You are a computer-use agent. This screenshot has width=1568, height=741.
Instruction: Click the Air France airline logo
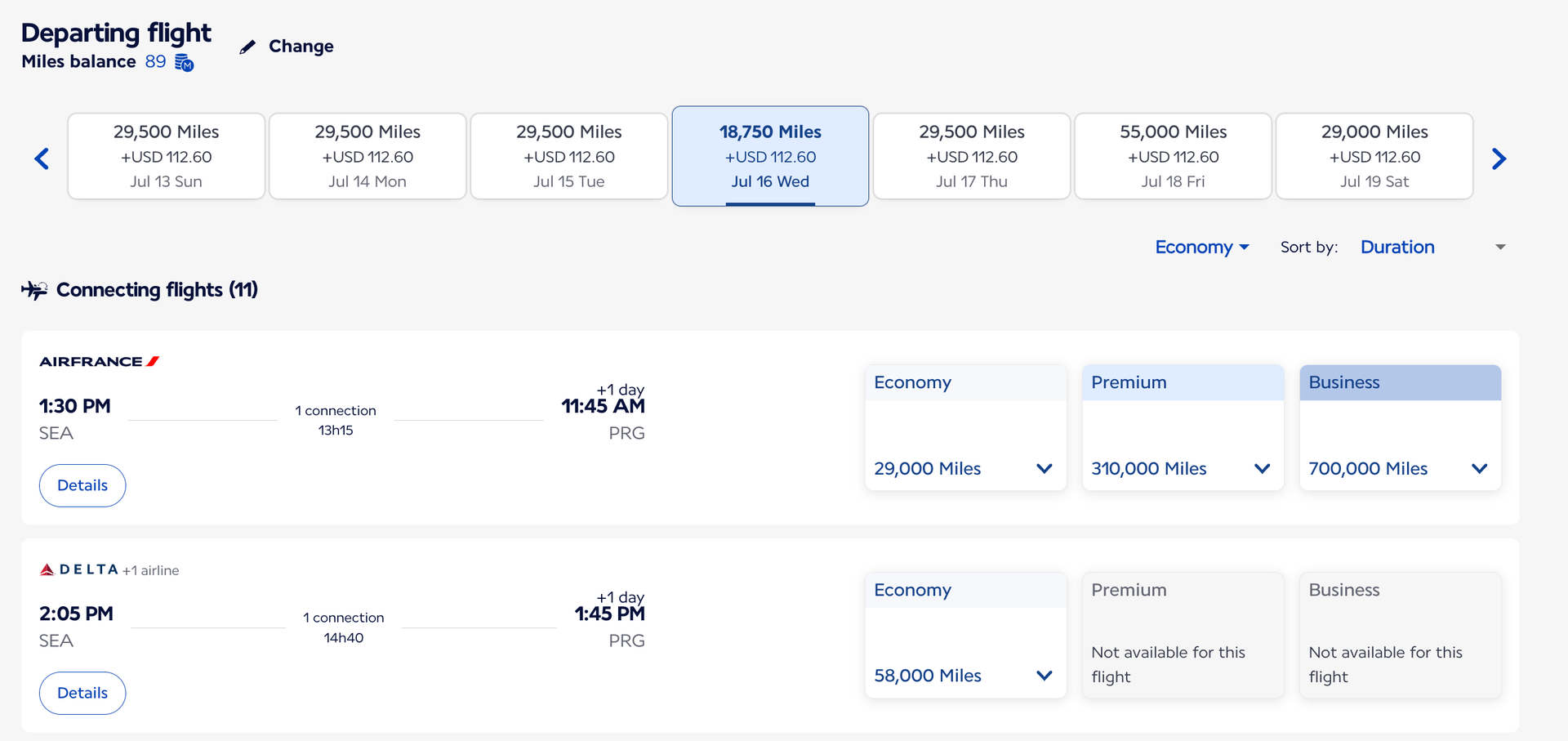[x=98, y=360]
